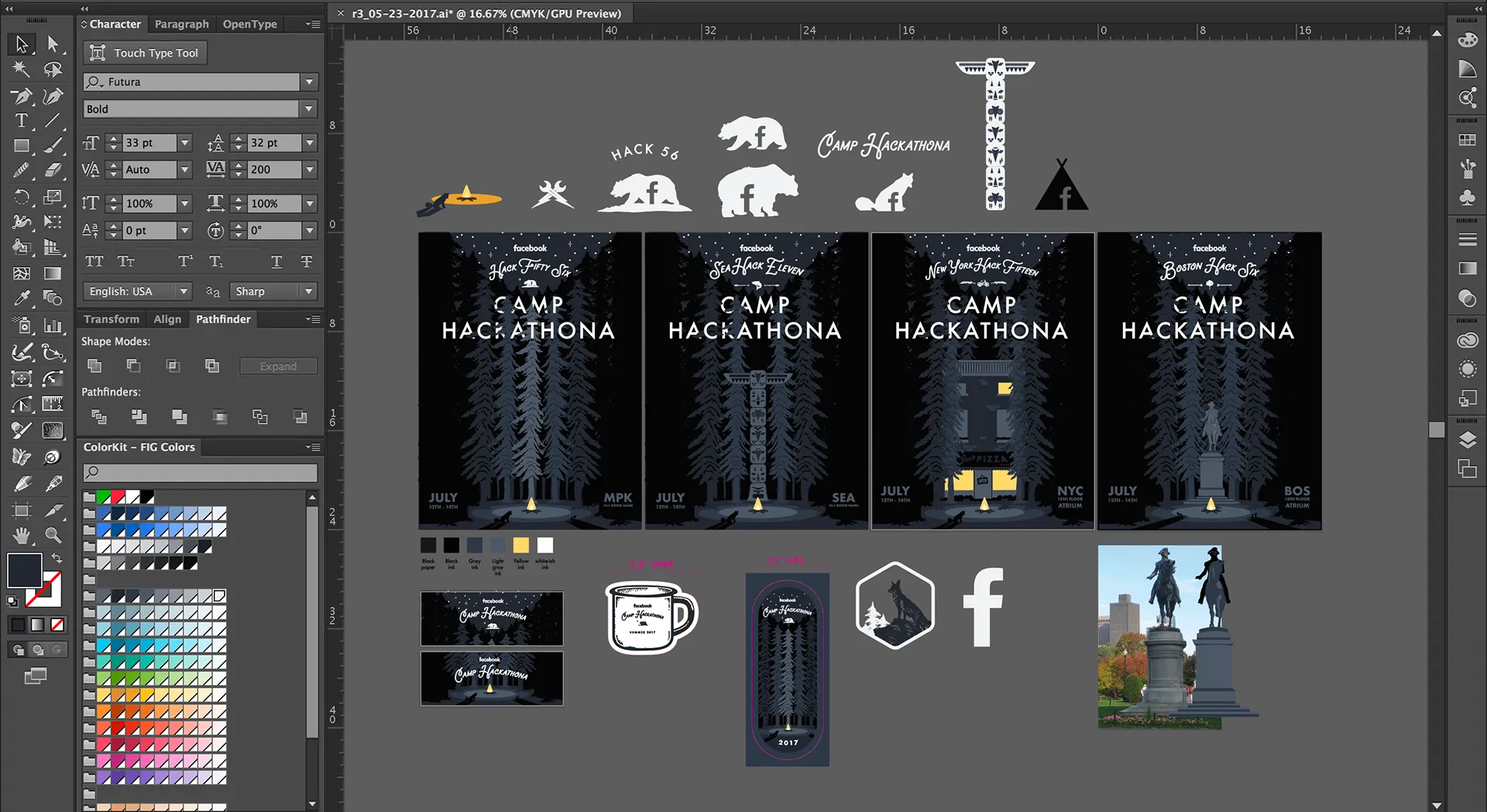Viewport: 1487px width, 812px height.
Task: Open the Swatches panel from the dock
Action: (x=1467, y=140)
